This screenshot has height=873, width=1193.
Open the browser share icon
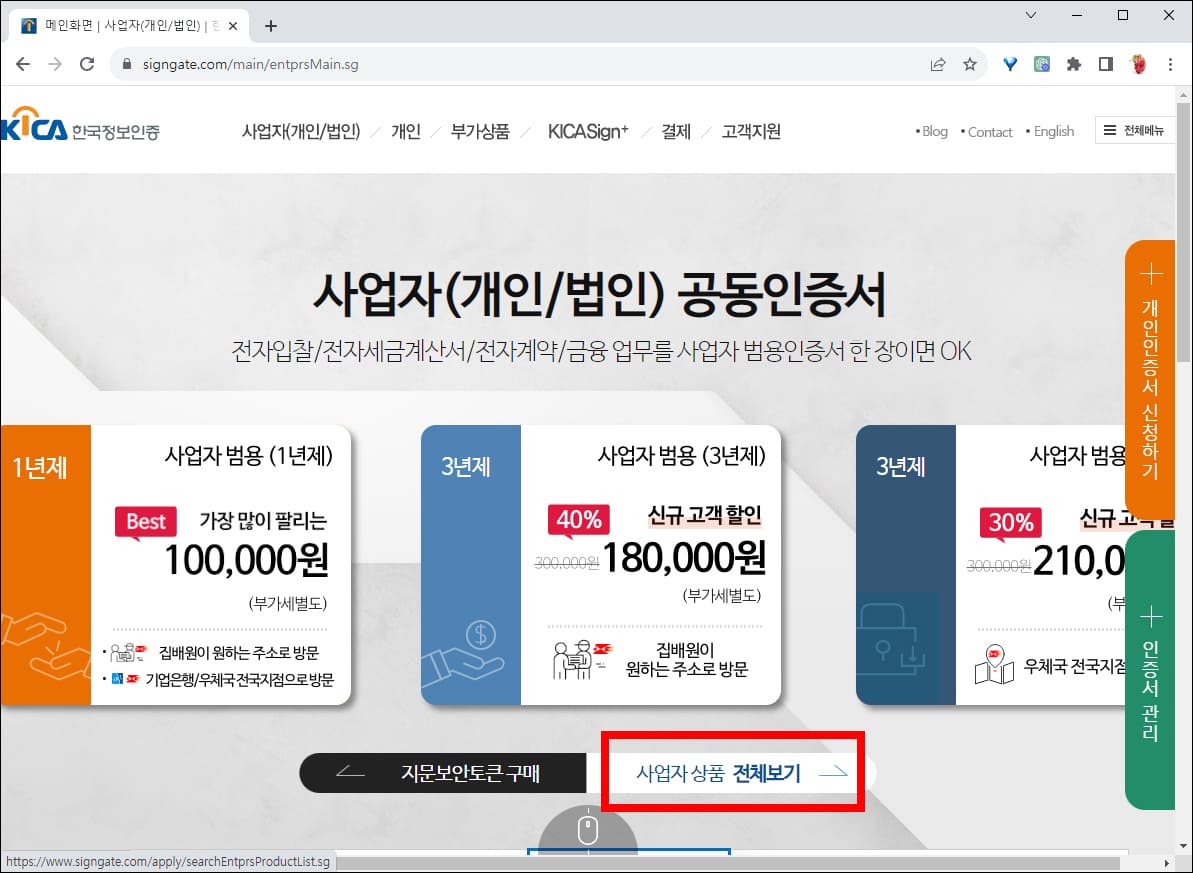tap(938, 62)
